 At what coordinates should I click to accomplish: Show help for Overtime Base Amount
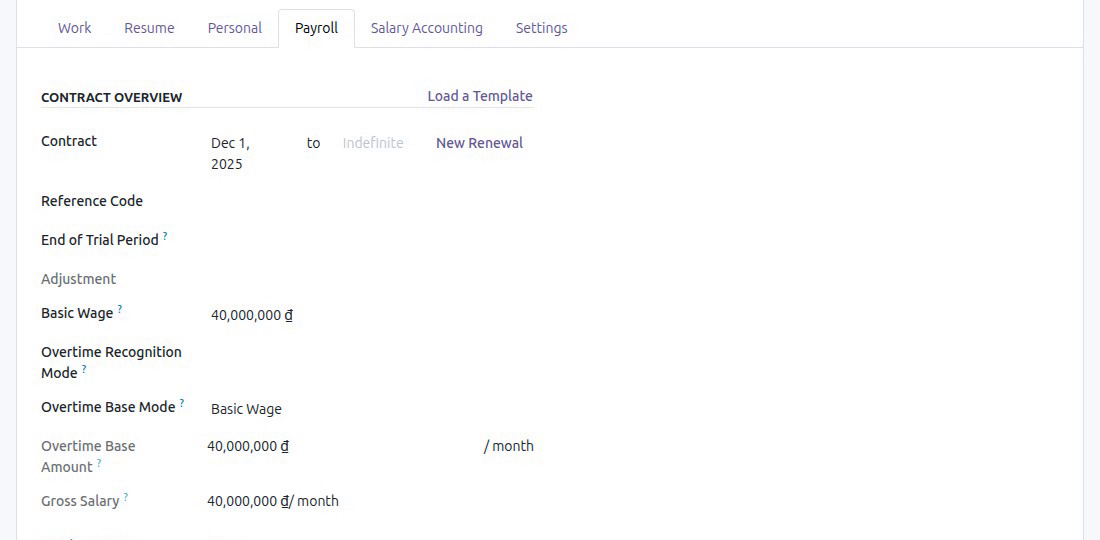99,463
